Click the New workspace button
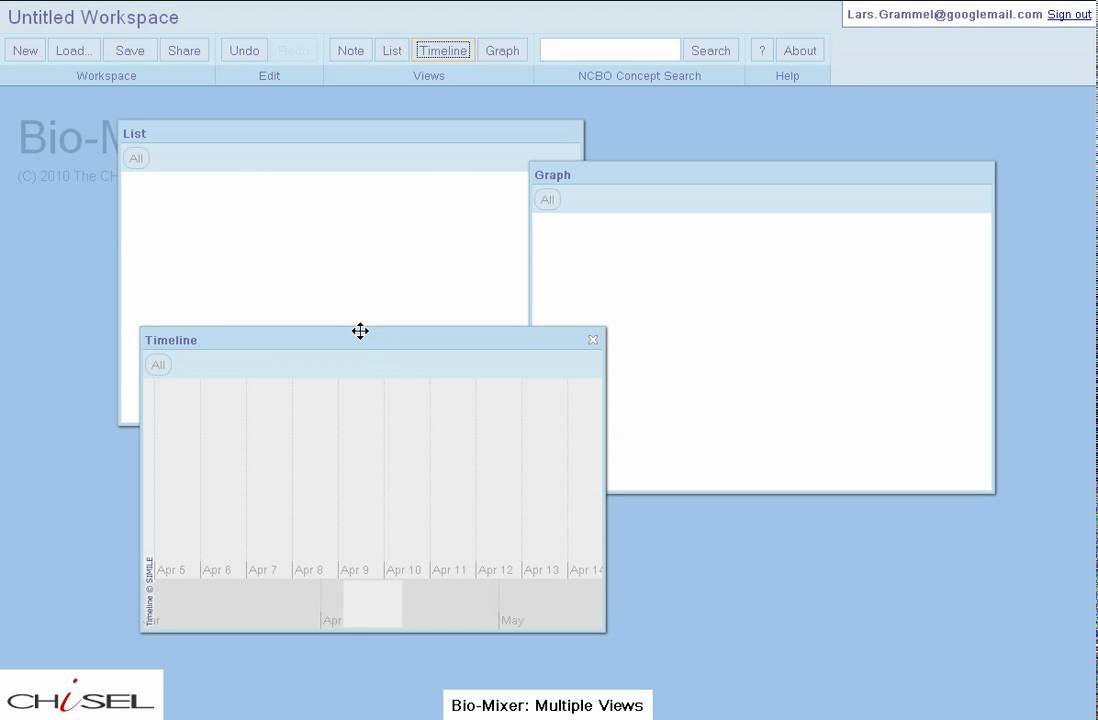 coord(25,50)
